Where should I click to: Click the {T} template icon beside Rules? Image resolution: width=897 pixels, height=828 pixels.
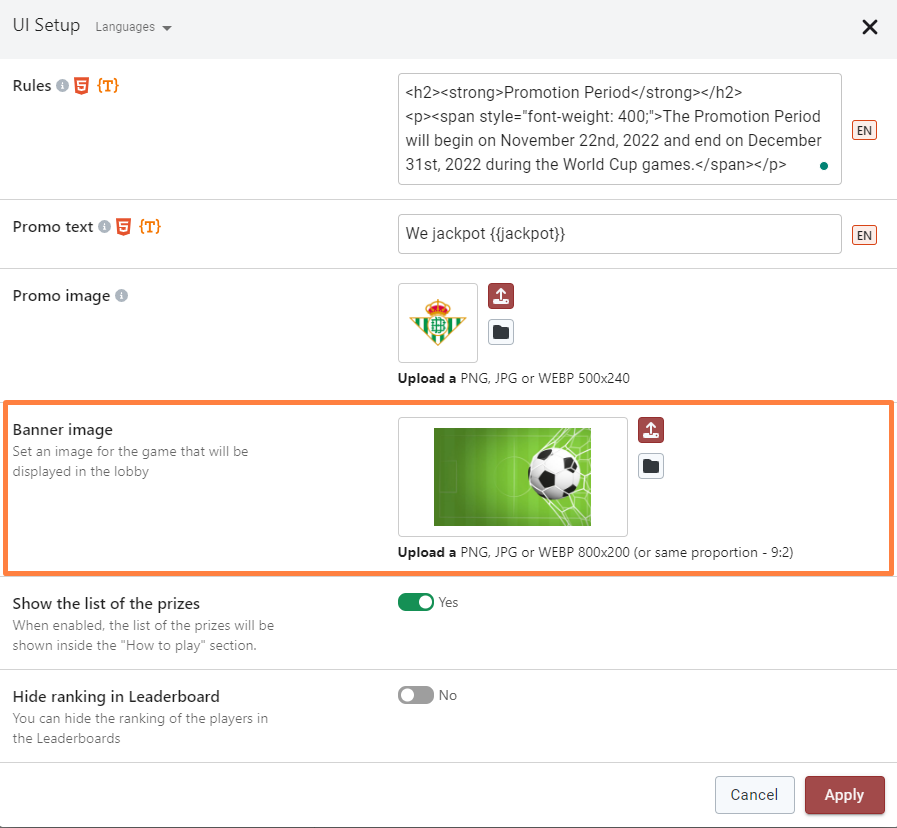pos(108,87)
